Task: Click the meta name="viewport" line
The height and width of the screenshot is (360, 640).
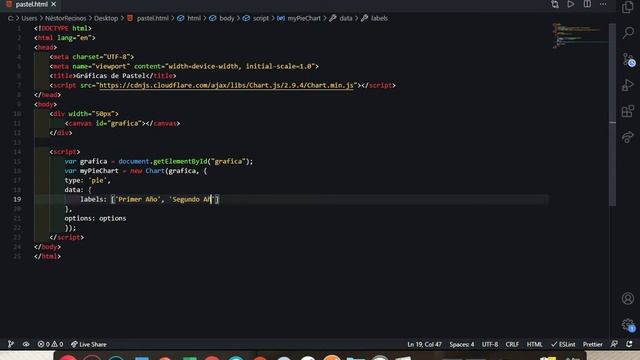Action: (184, 66)
